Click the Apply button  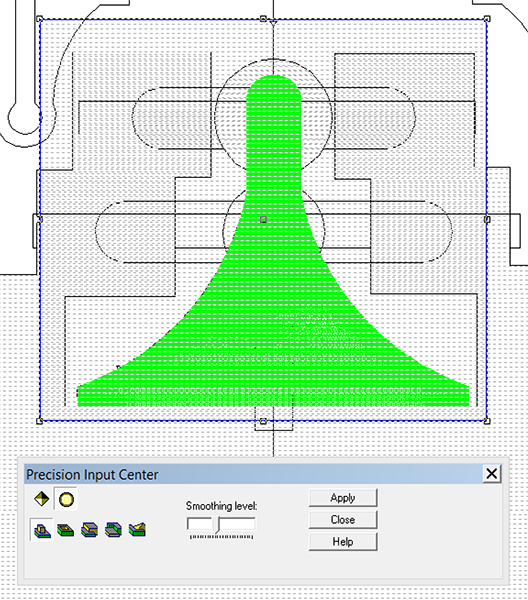[343, 498]
